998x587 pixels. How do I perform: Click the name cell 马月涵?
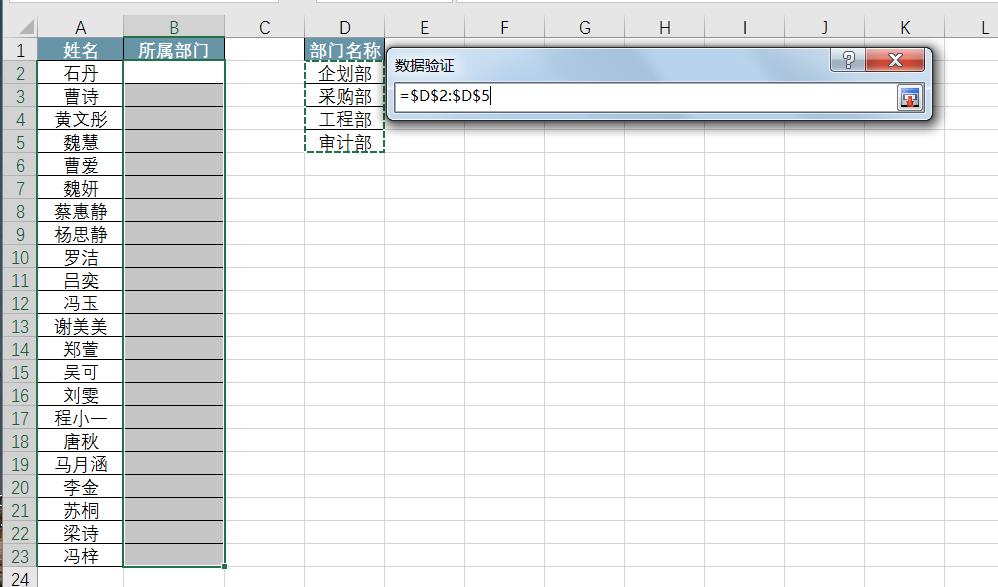point(80,464)
